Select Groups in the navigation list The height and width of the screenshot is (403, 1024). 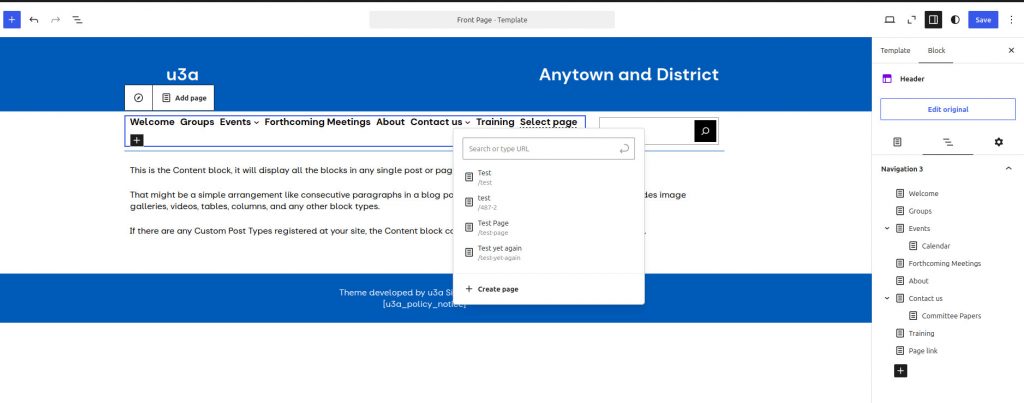click(920, 211)
